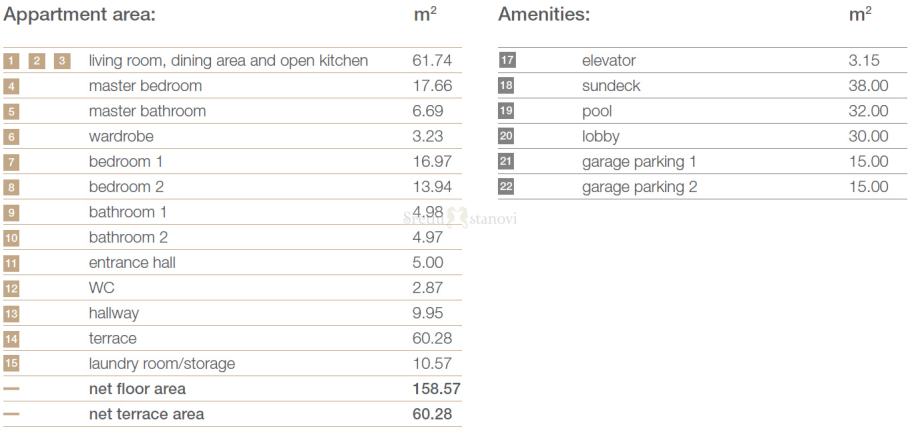Image resolution: width=920 pixels, height=436 pixels.
Task: Click the 'living room, dining area and open kitchen' label
Action: pyautogui.click(x=228, y=61)
